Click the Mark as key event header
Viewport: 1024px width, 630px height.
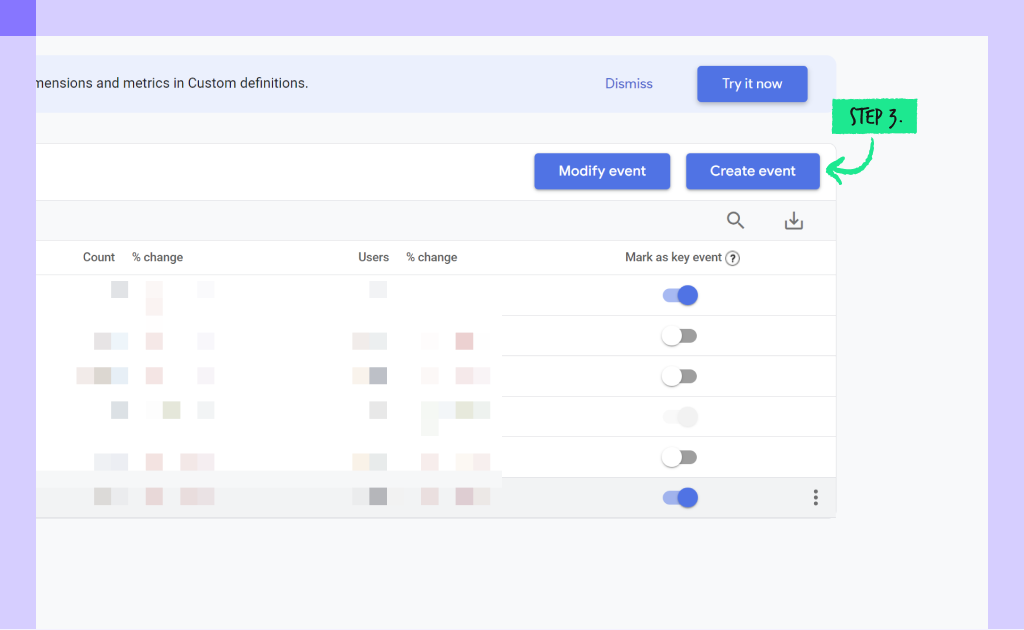tap(673, 257)
